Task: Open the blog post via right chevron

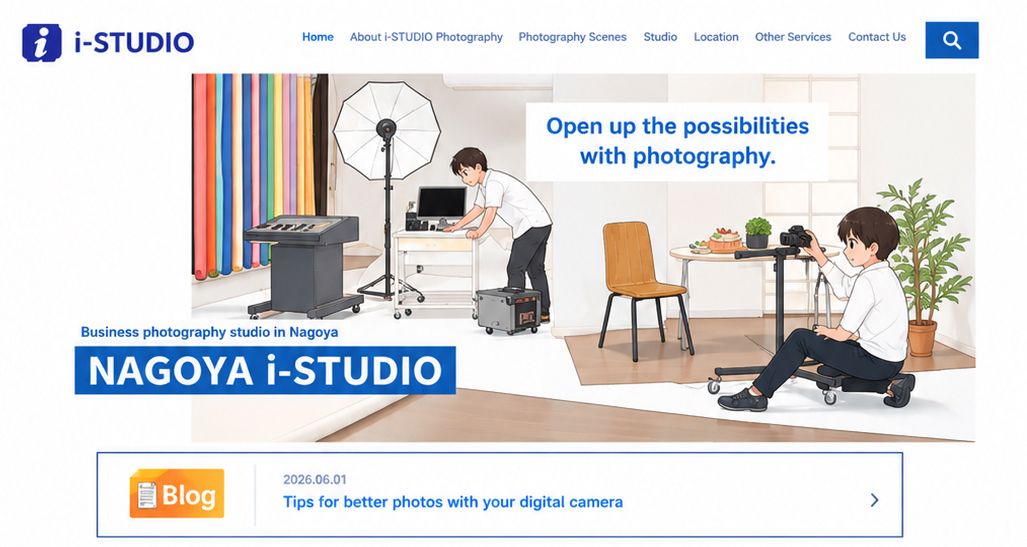Action: (x=874, y=500)
